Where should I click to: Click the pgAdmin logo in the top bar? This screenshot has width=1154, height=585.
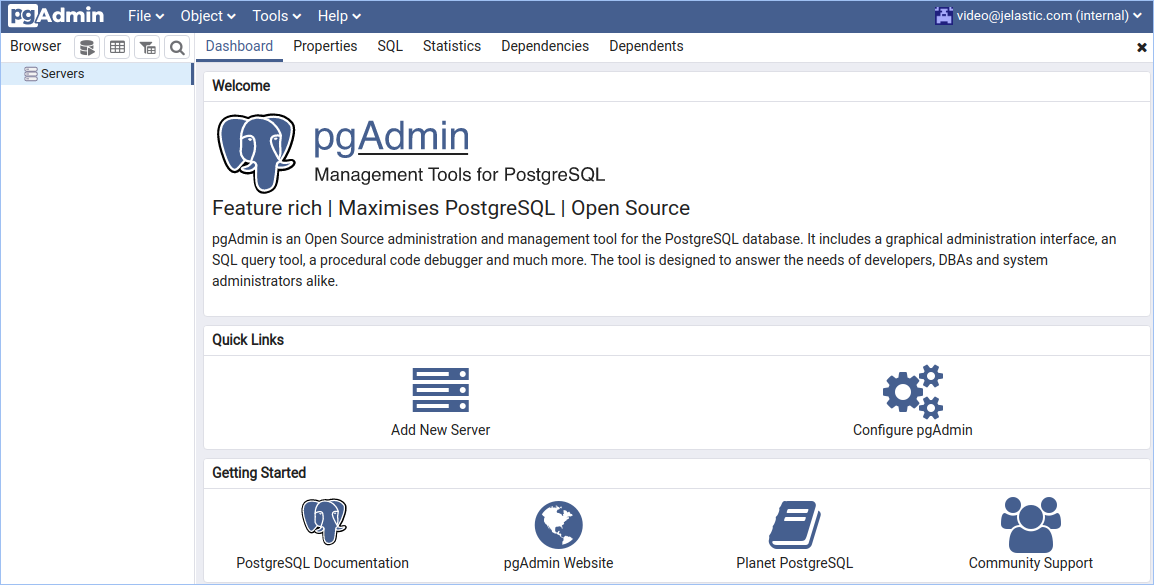tap(56, 15)
